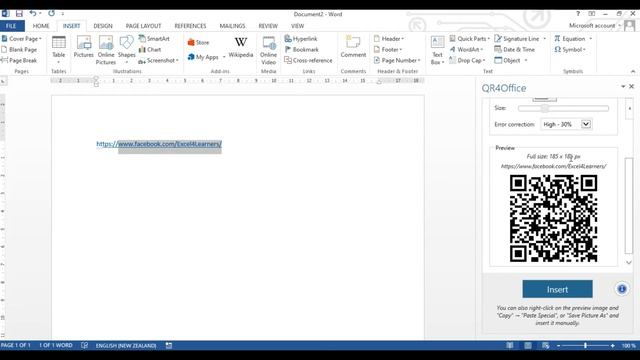This screenshot has width=640, height=360.
Task: Click the Drop Cap button
Action: (467, 60)
